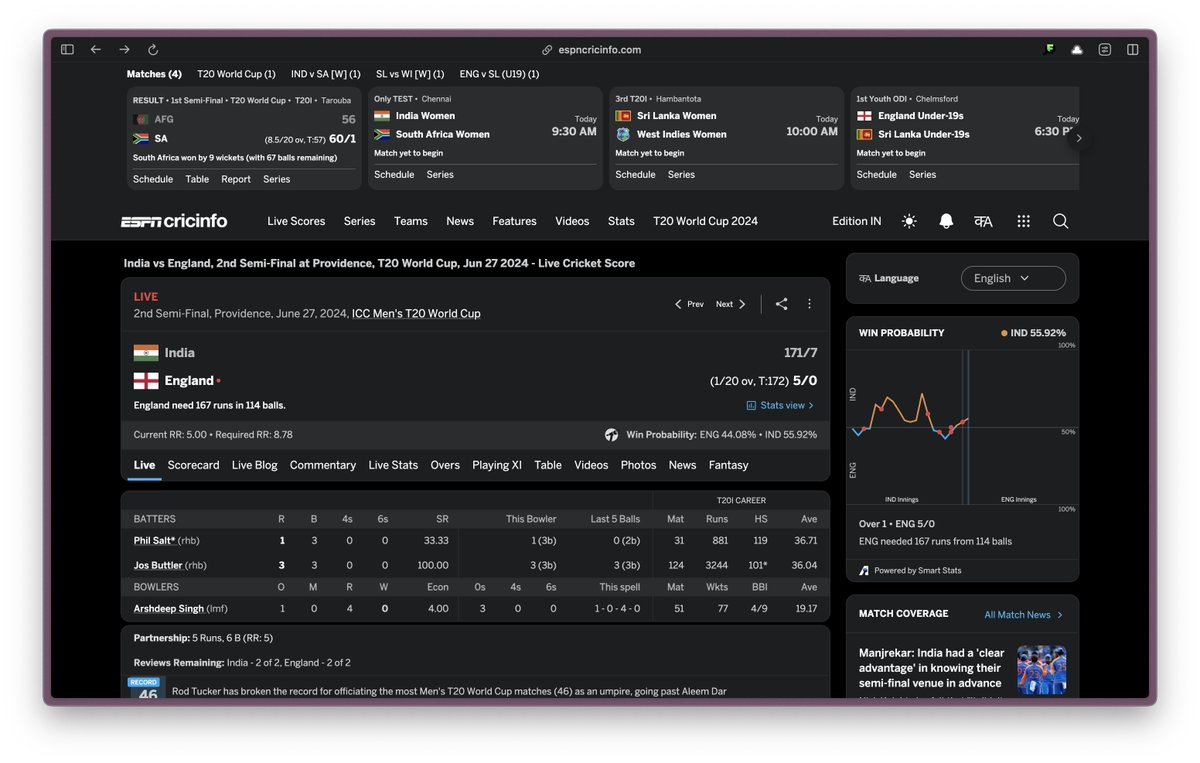The height and width of the screenshot is (763, 1200).
Task: Switch to the Scorecard tab
Action: 193,464
